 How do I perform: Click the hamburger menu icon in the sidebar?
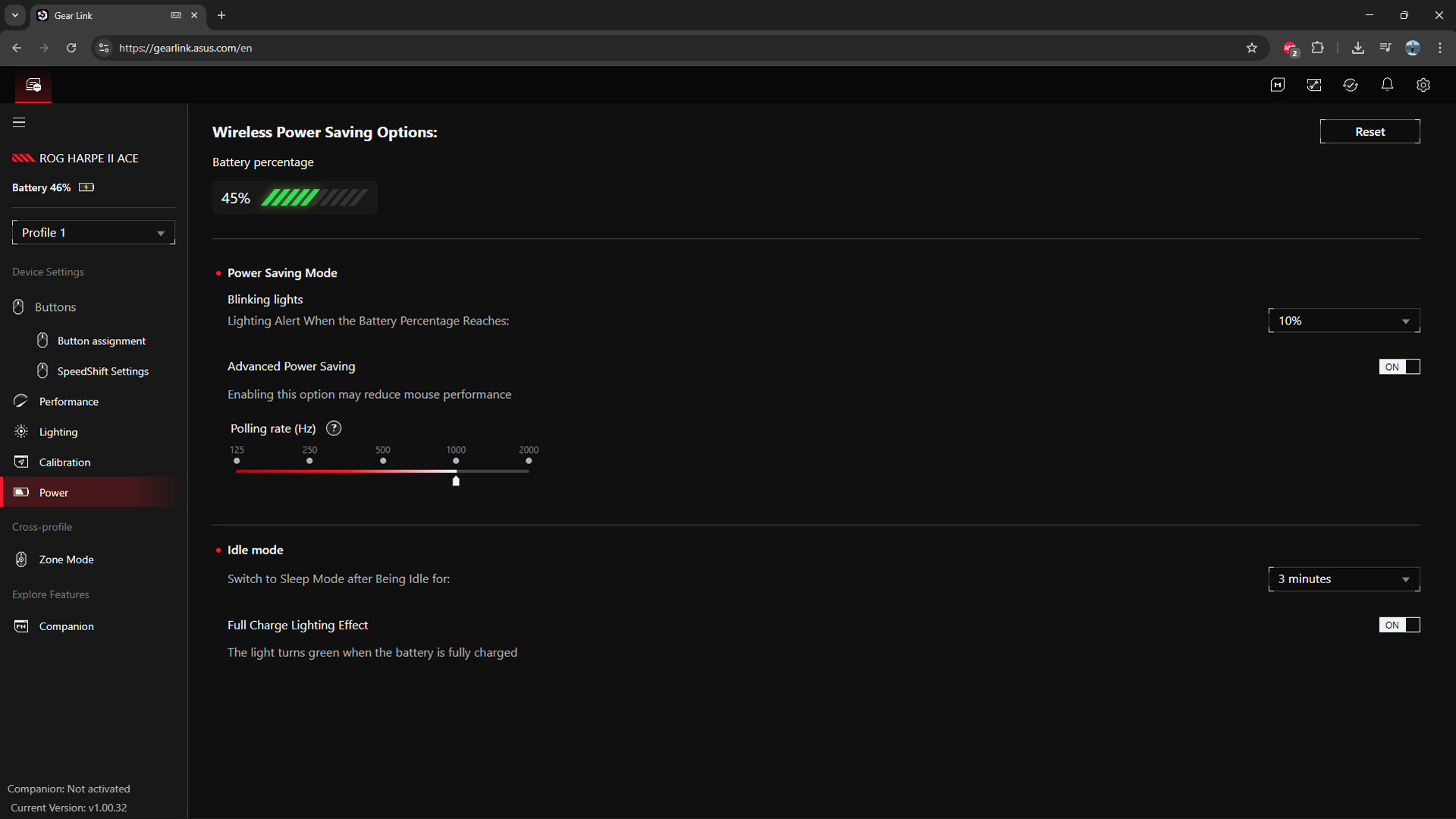(19, 122)
